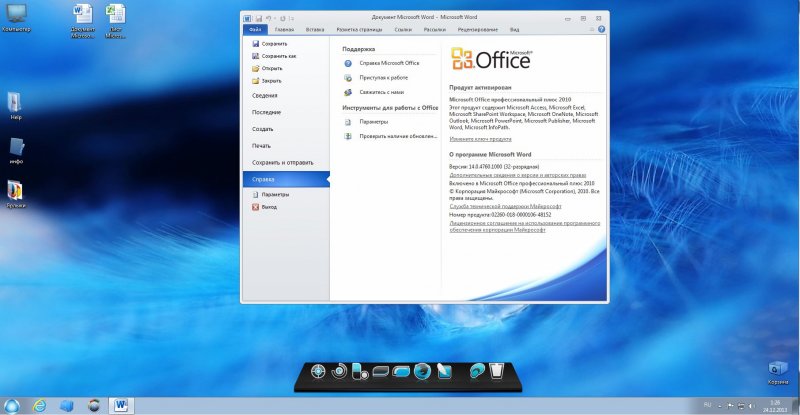
Task: Click Выход to exit Word
Action: (265, 207)
